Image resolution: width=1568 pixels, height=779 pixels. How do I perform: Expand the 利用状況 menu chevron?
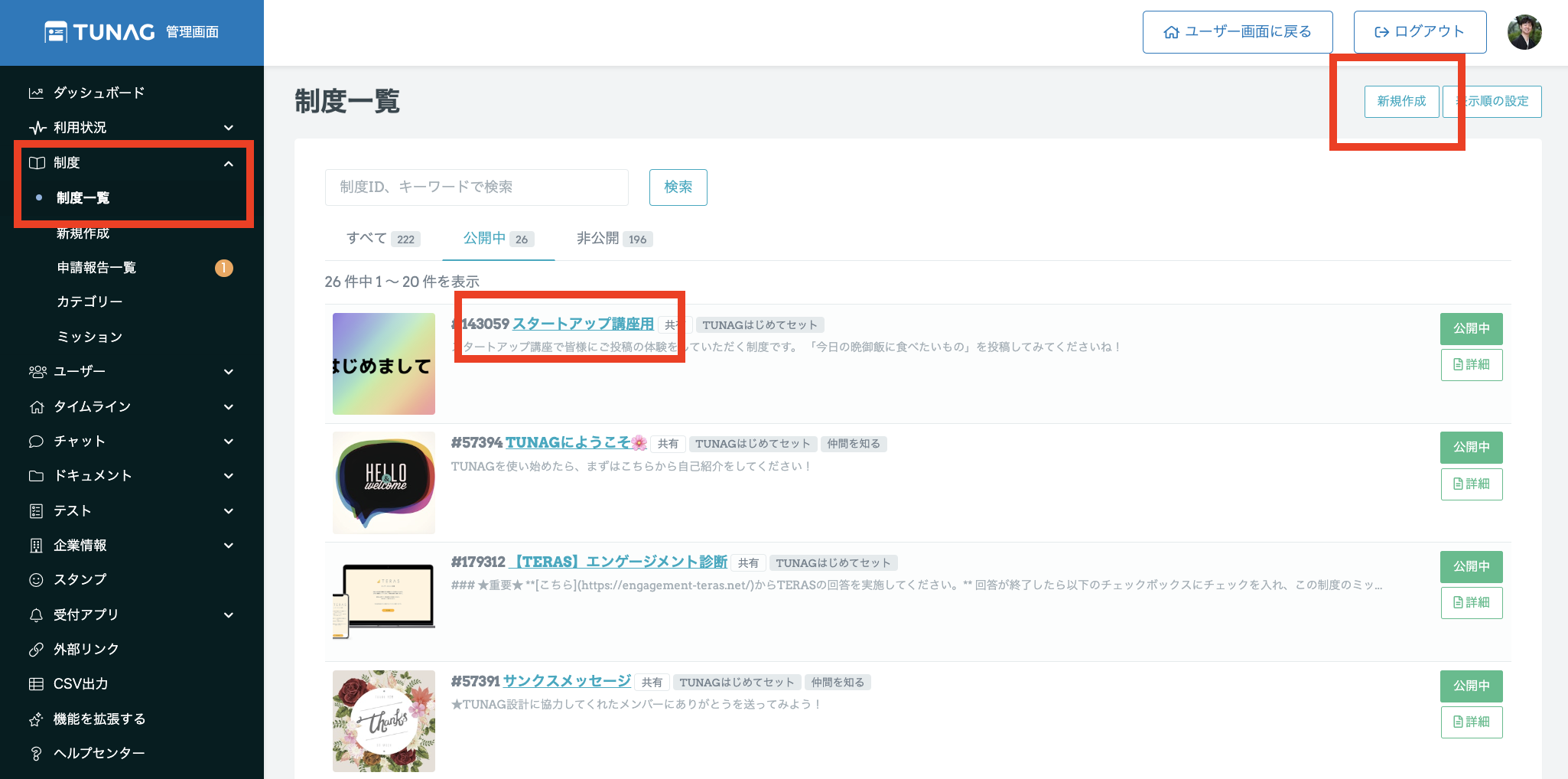pyautogui.click(x=228, y=128)
